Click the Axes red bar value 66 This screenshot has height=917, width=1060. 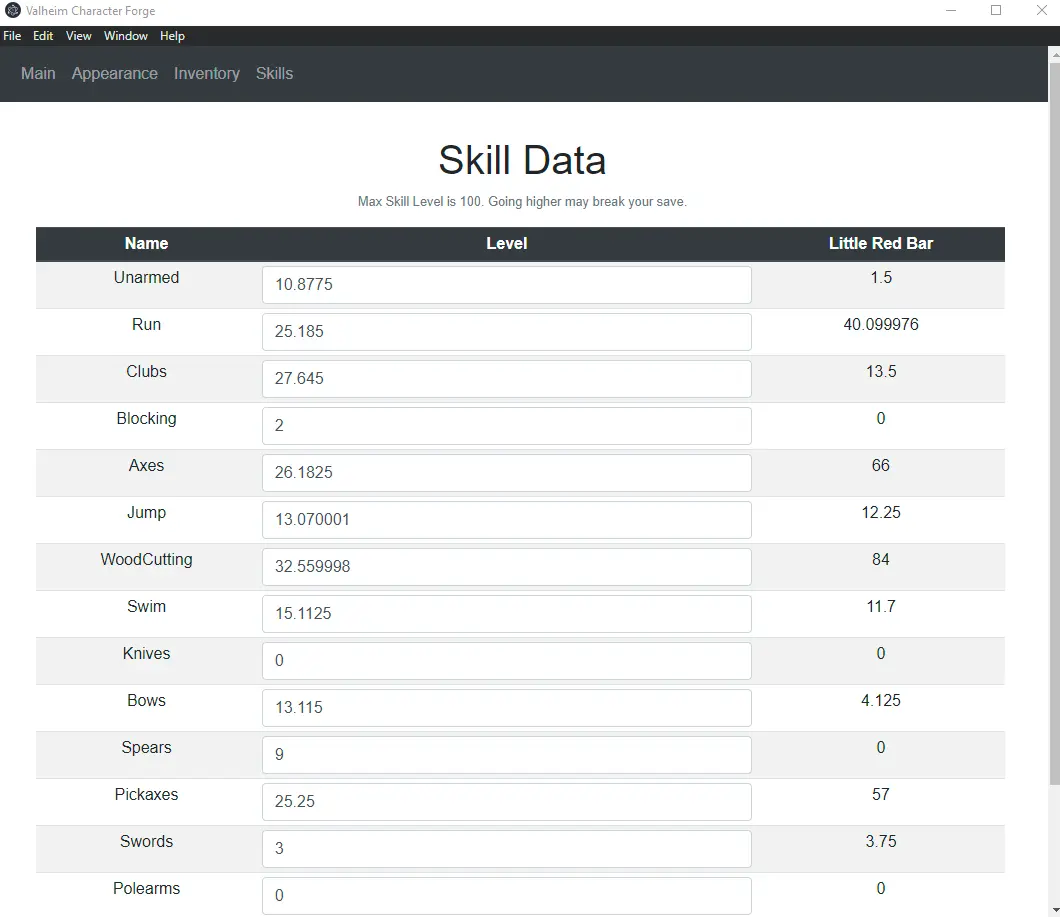coord(881,465)
